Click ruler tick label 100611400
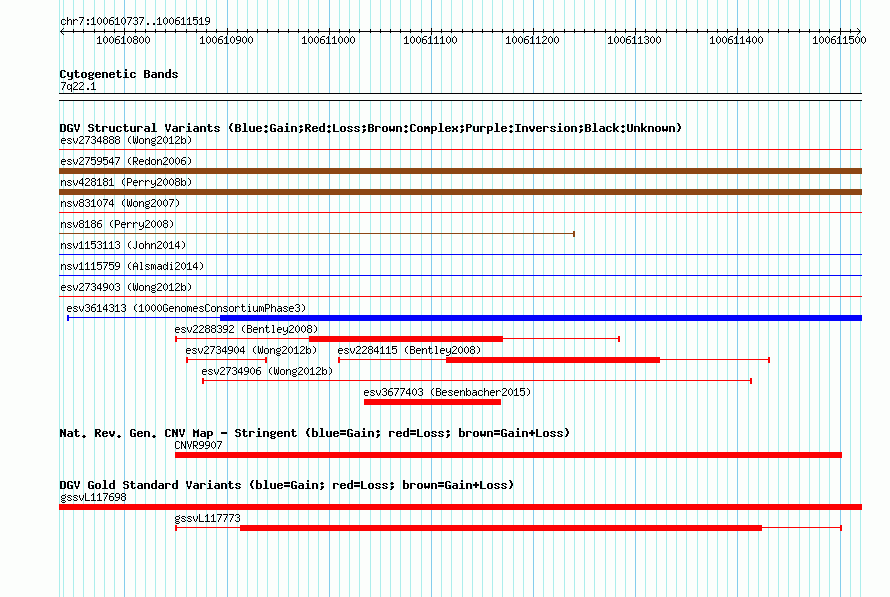 [737, 40]
